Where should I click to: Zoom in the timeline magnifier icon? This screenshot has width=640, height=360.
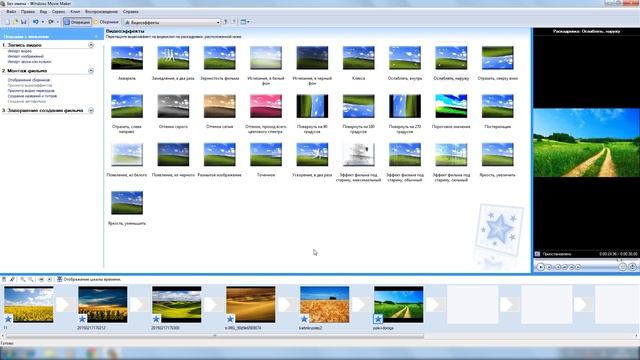(x=22, y=279)
